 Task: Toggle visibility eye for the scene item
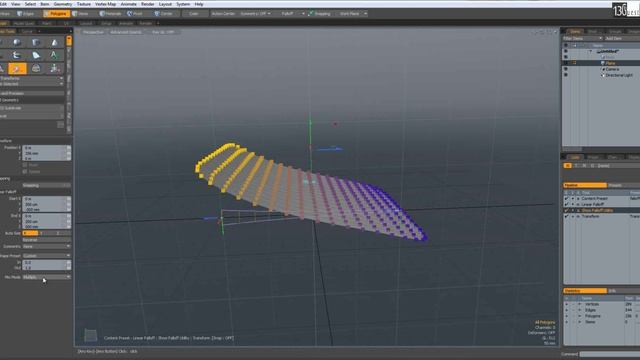tap(566, 51)
